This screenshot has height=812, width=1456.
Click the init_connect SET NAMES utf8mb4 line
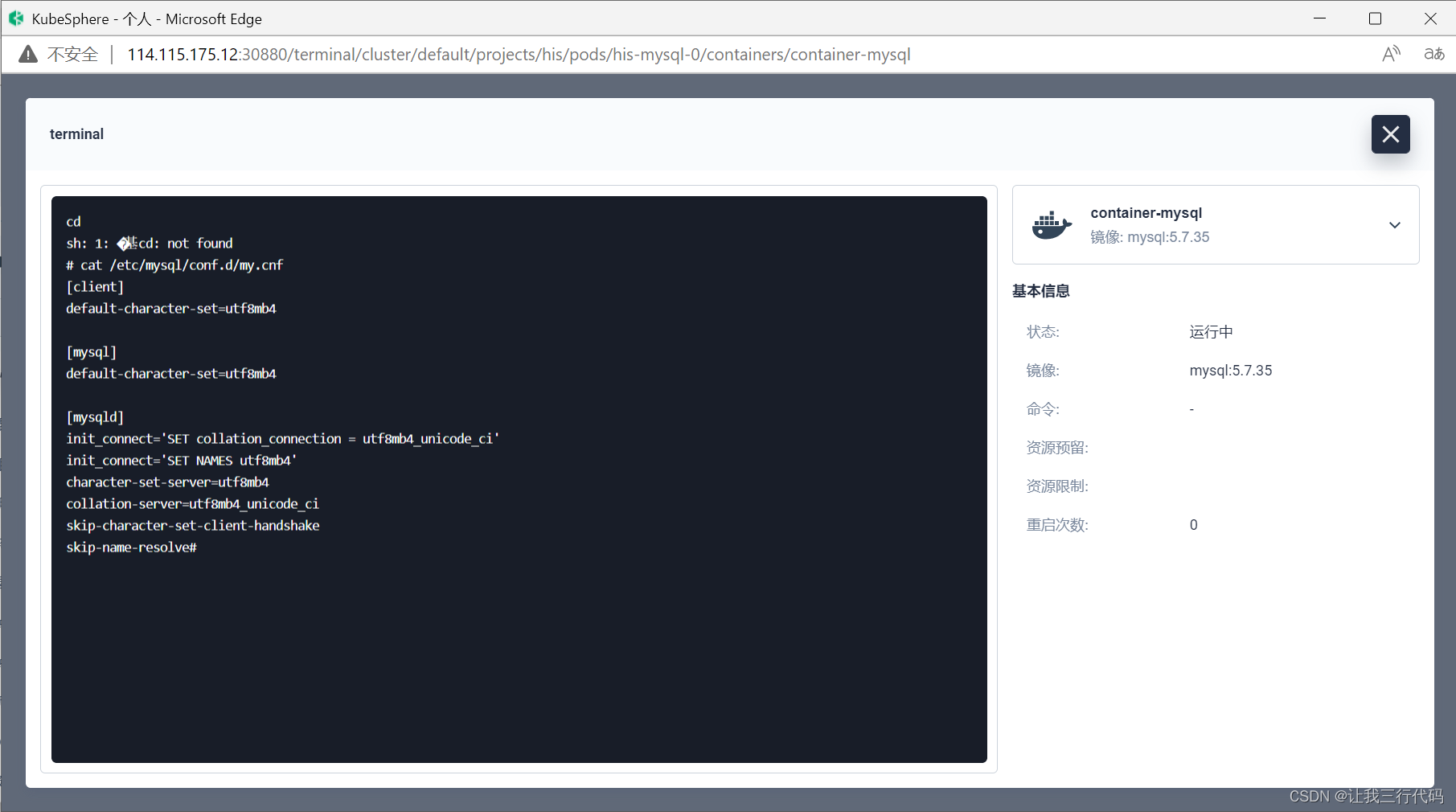(182, 461)
